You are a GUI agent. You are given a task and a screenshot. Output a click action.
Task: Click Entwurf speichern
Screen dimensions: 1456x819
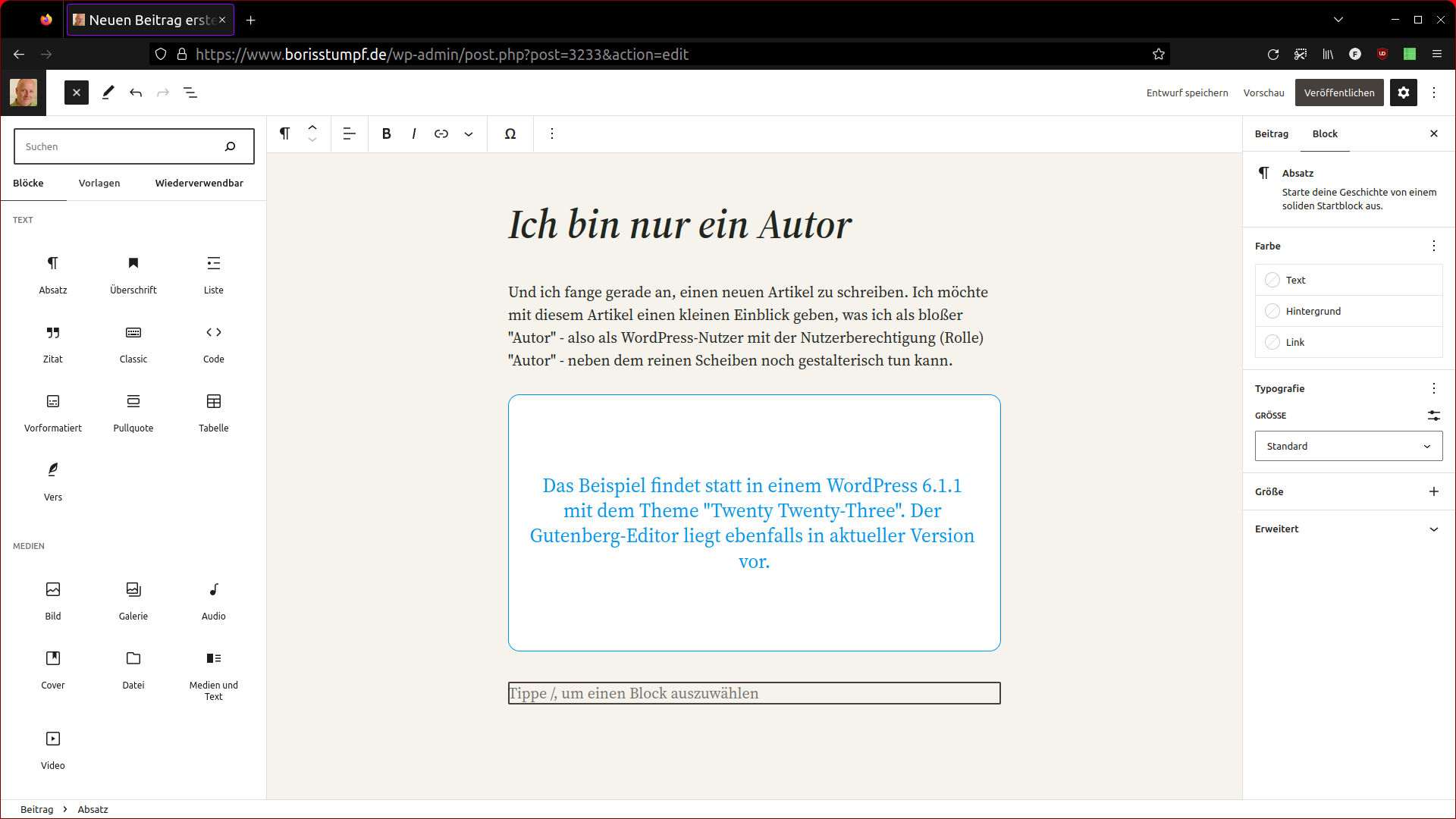[1187, 93]
